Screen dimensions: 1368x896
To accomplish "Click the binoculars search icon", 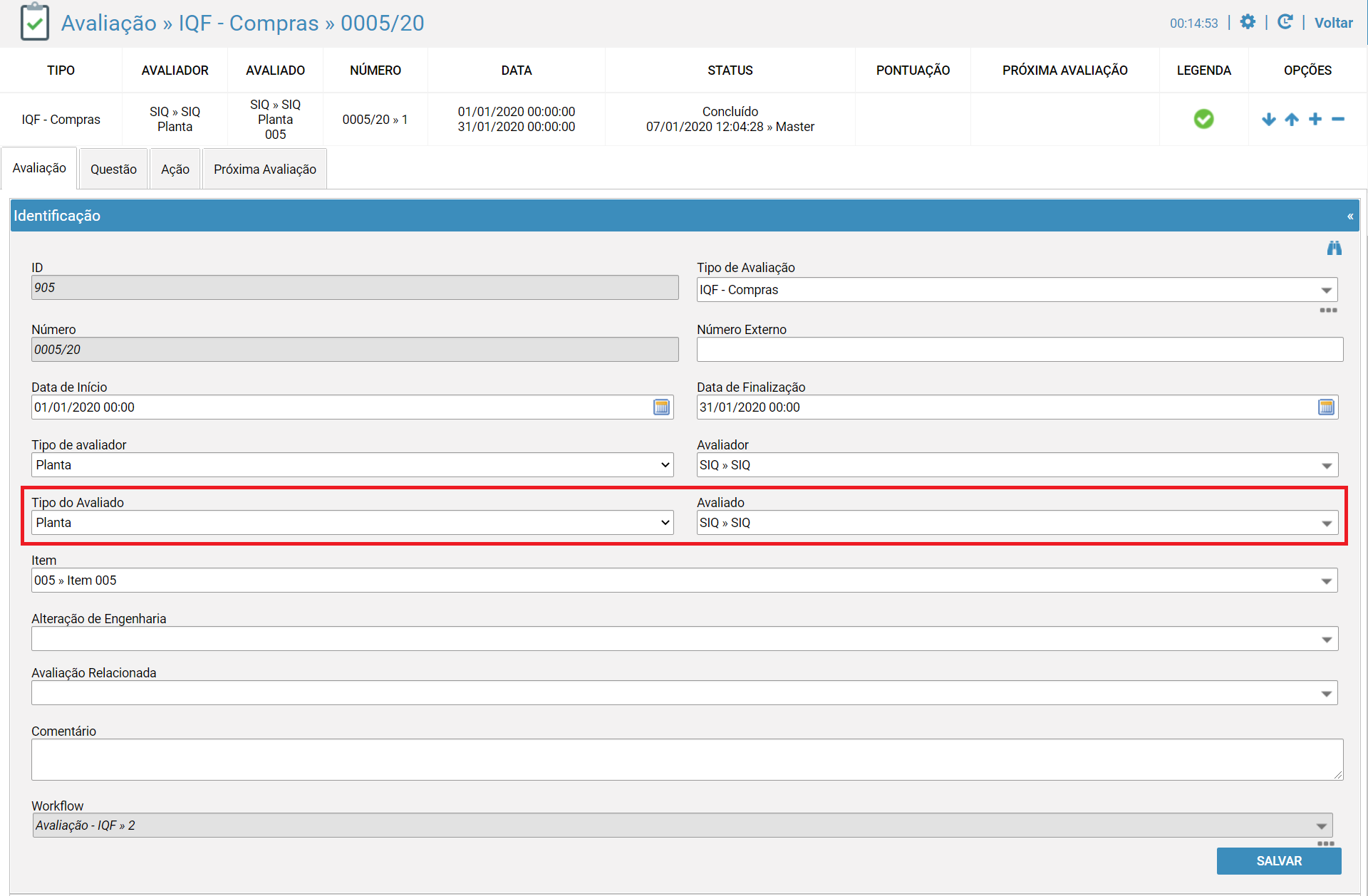I will click(x=1335, y=248).
